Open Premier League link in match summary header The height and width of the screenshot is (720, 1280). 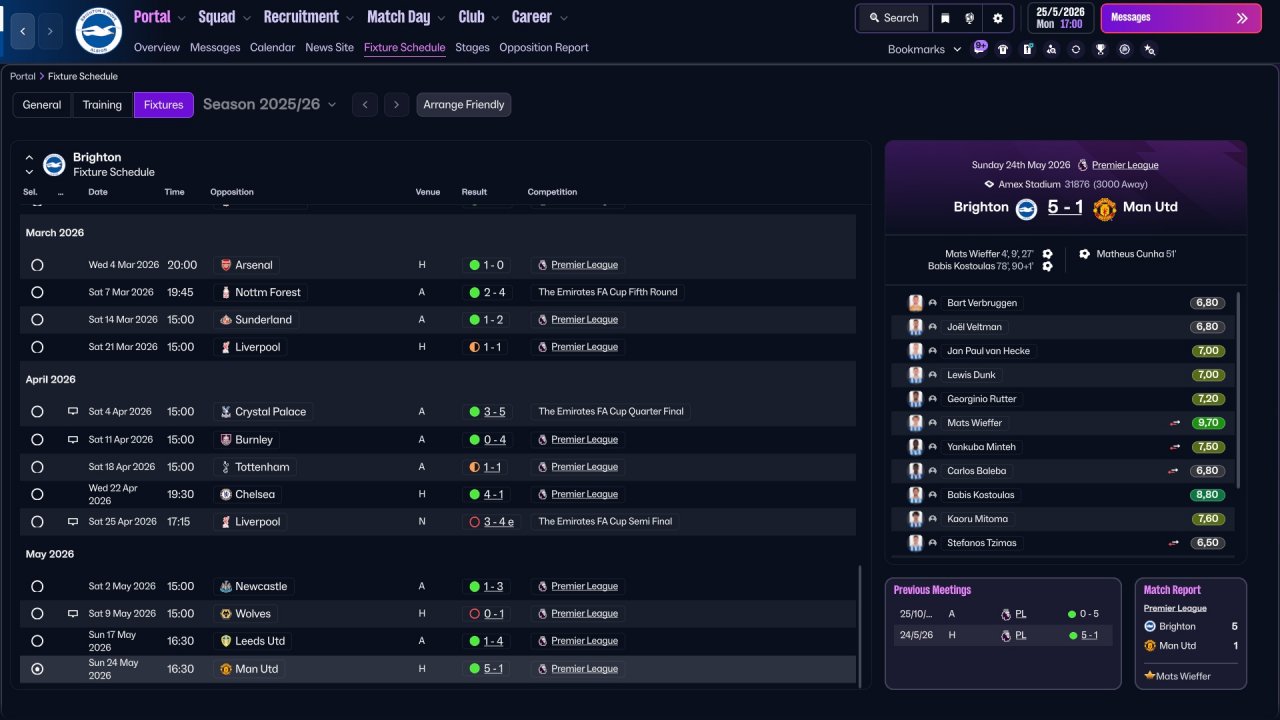1125,165
